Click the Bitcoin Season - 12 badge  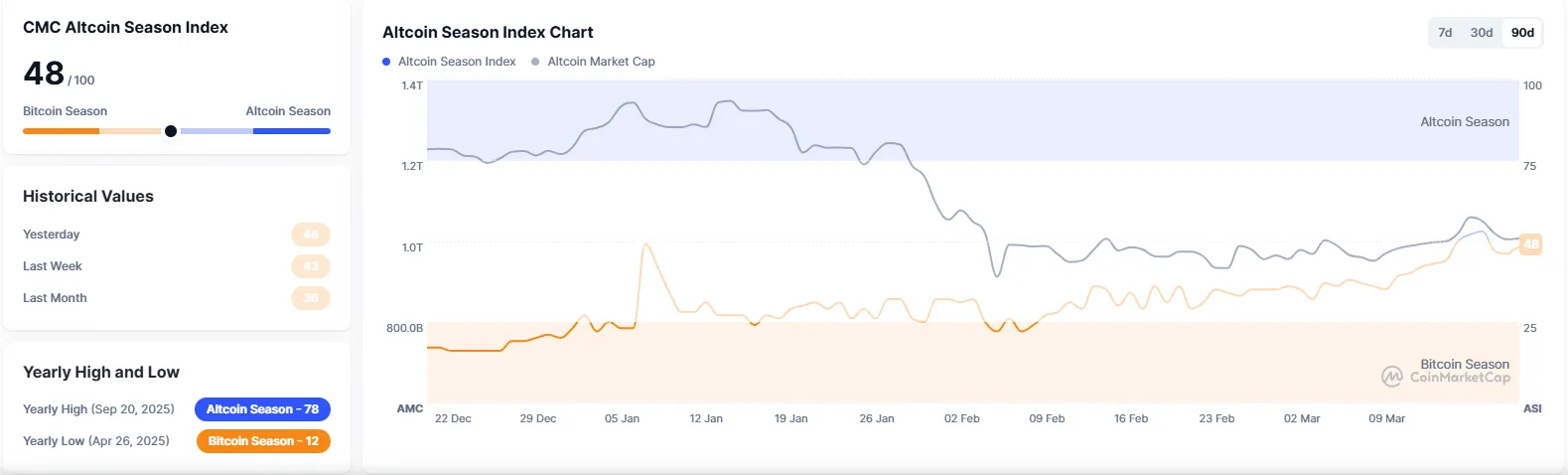[x=262, y=441]
